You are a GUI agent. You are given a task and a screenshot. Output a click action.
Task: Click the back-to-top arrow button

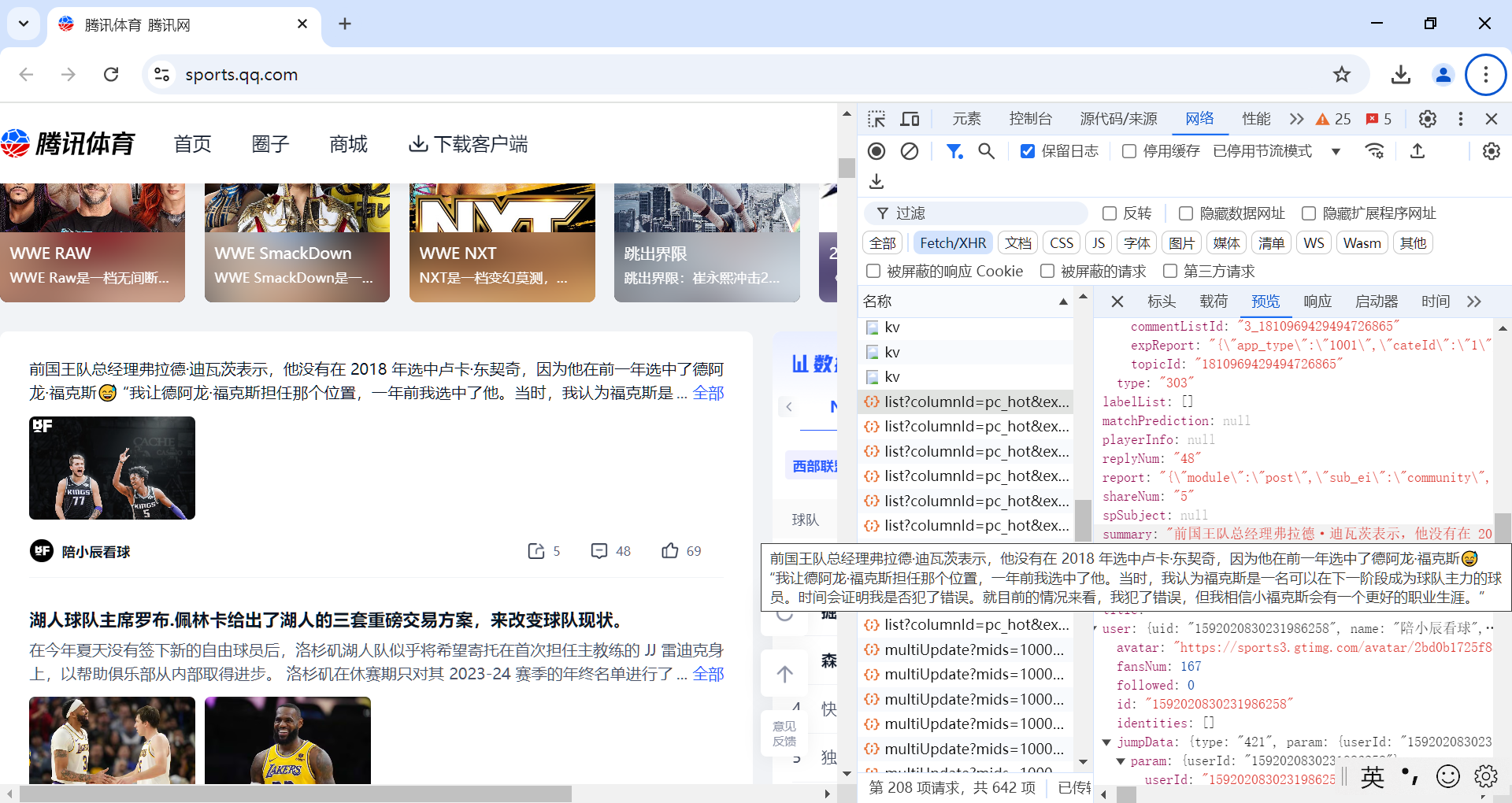784,674
